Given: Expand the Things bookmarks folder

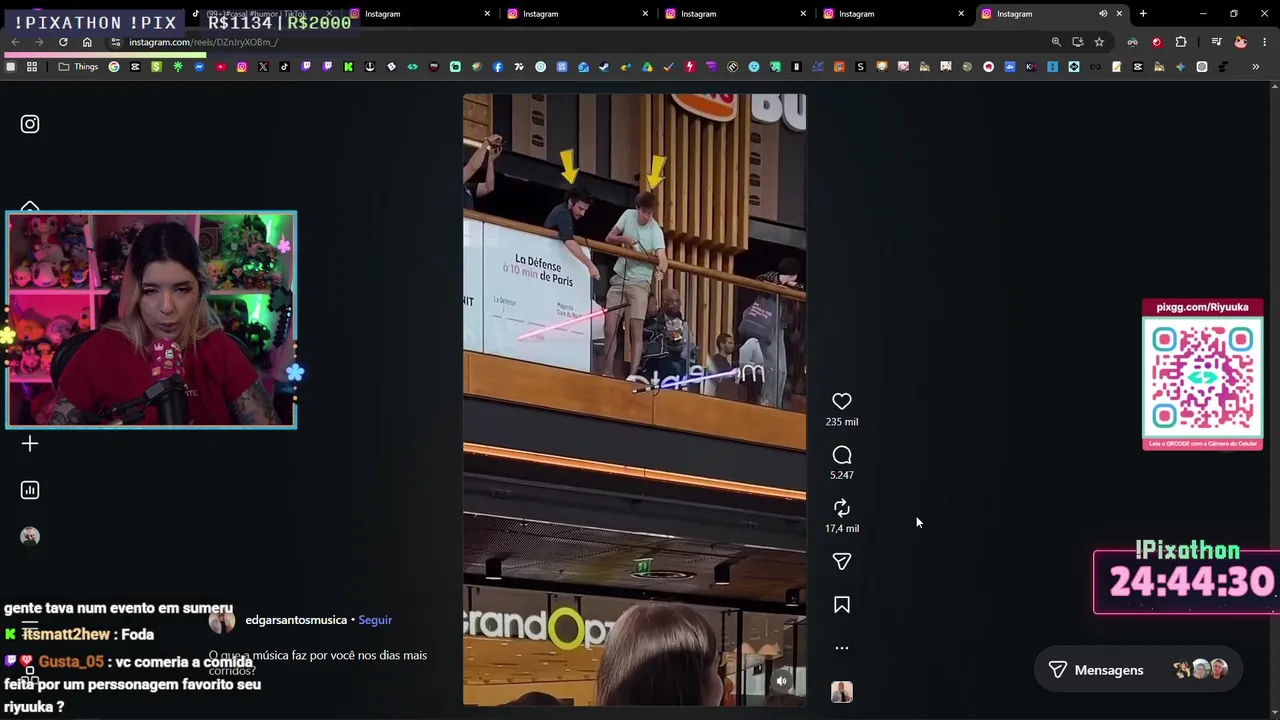Looking at the screenshot, I should [x=78, y=67].
